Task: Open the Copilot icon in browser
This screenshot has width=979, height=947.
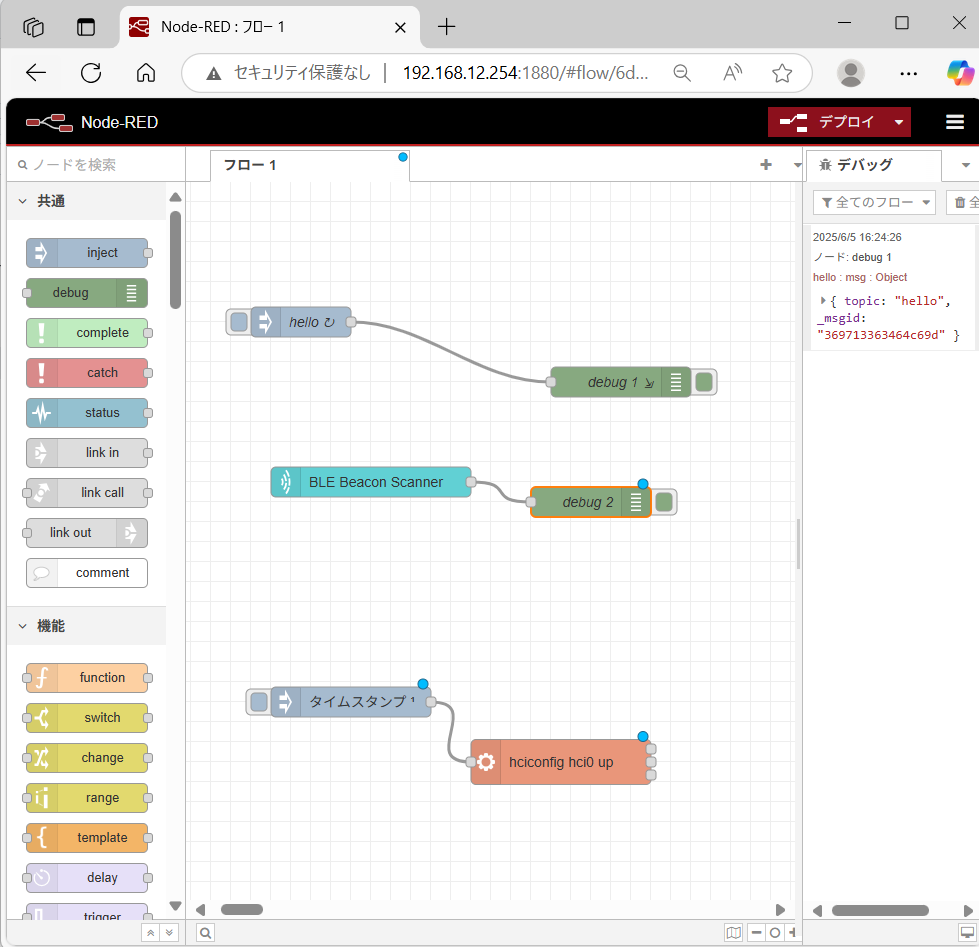Action: click(960, 73)
